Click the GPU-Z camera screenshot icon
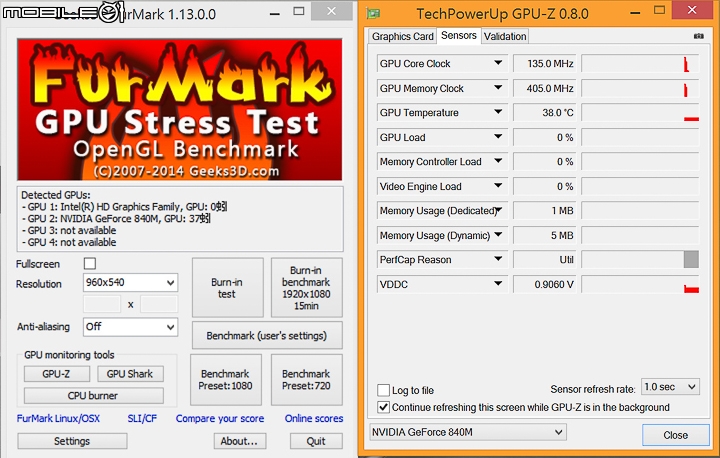The height and width of the screenshot is (458, 720). coord(698,36)
